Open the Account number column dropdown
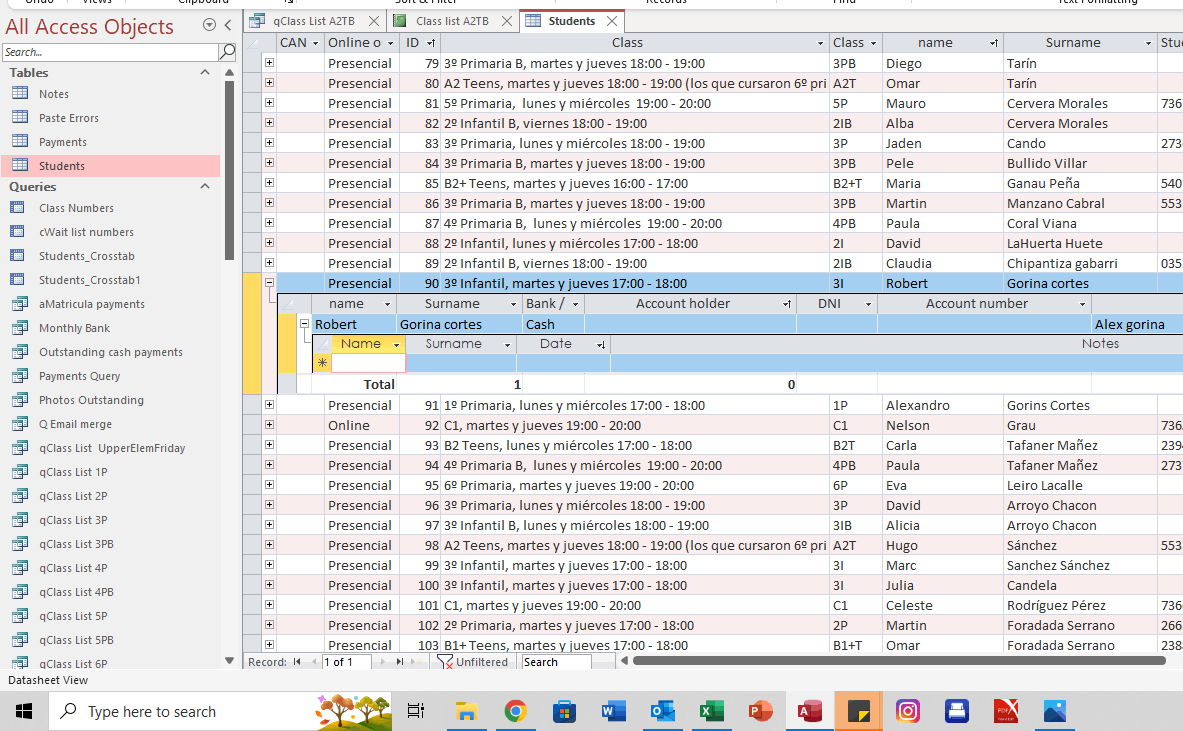The height and width of the screenshot is (731, 1183). pyautogui.click(x=1082, y=304)
